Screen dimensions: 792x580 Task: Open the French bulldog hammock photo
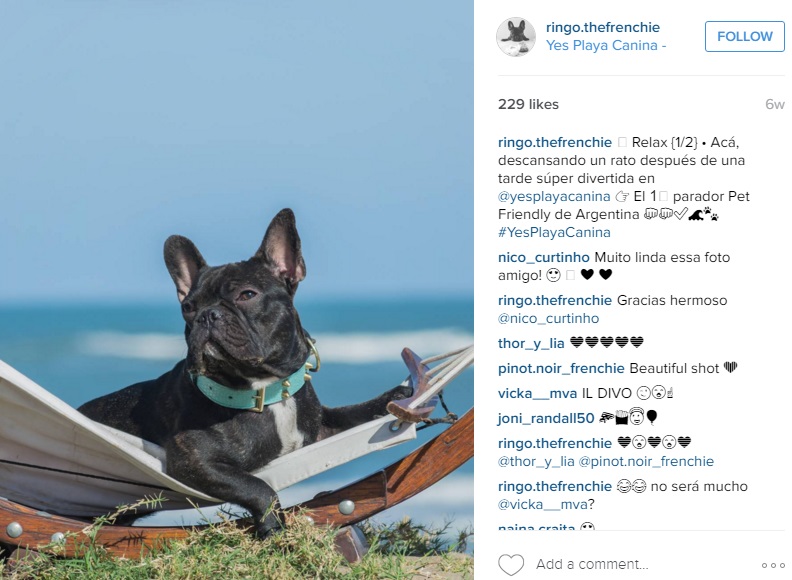click(237, 290)
